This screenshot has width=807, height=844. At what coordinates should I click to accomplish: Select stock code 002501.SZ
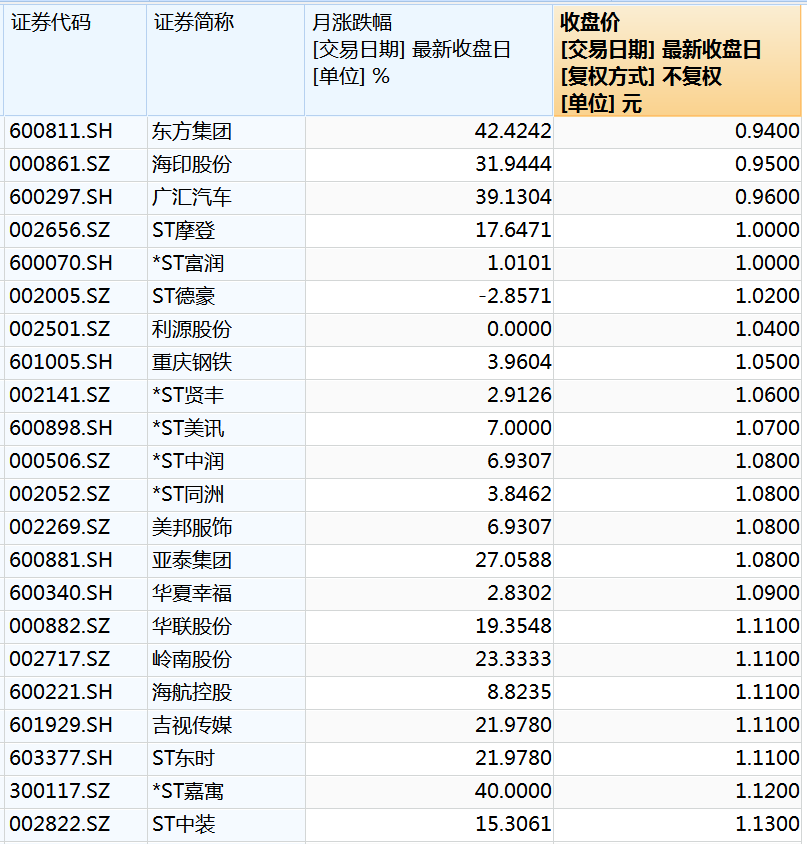[x=75, y=329]
